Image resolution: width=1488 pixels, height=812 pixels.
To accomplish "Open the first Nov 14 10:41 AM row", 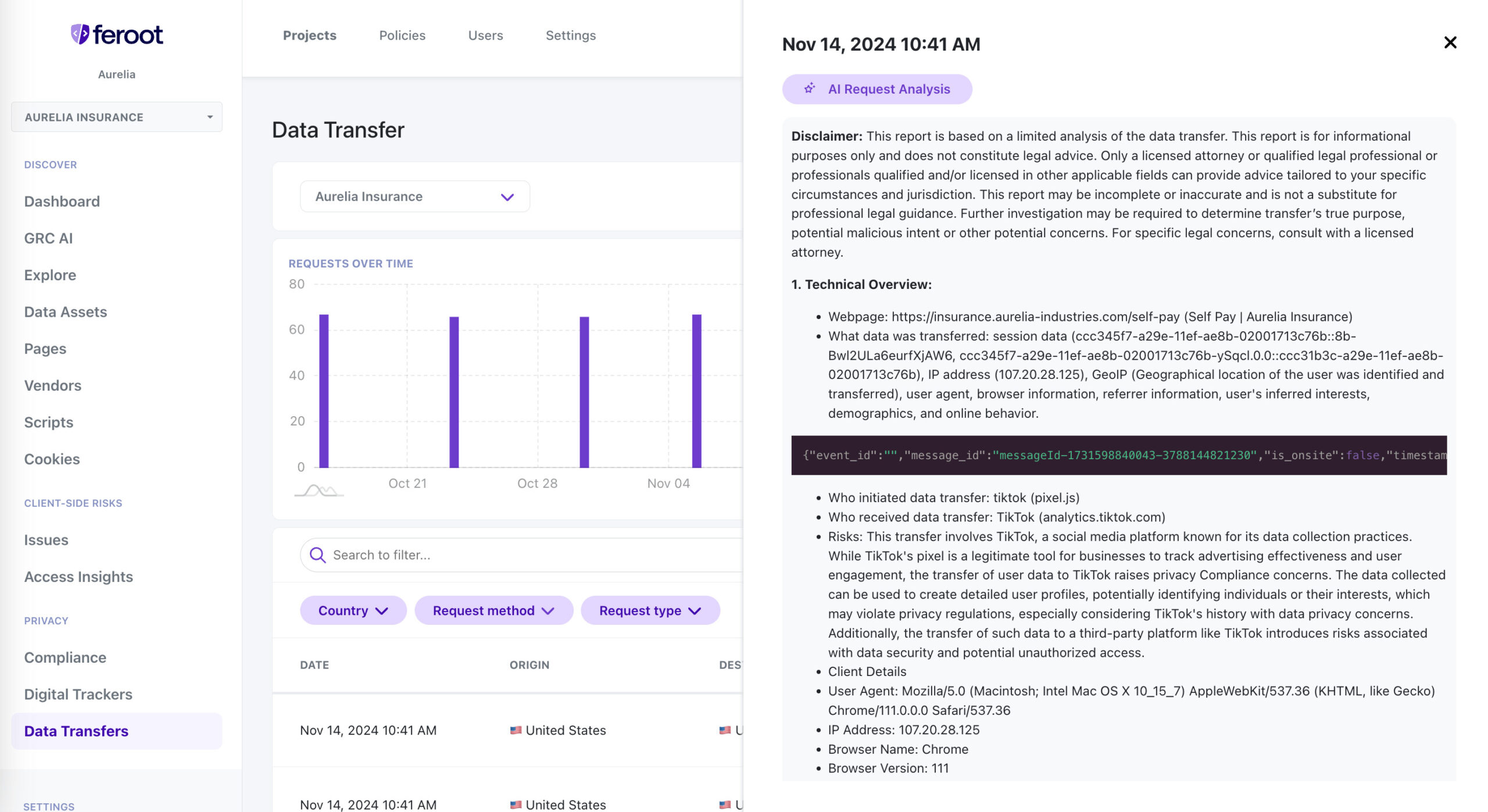I will point(507,730).
